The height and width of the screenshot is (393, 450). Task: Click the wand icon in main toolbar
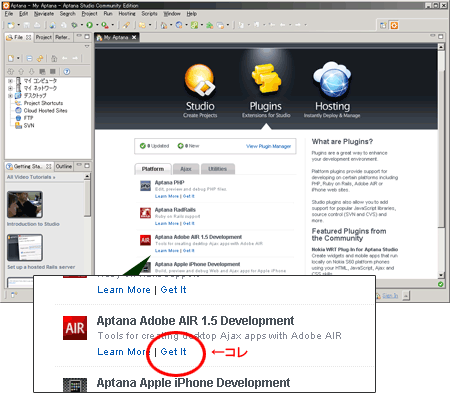coord(126,25)
